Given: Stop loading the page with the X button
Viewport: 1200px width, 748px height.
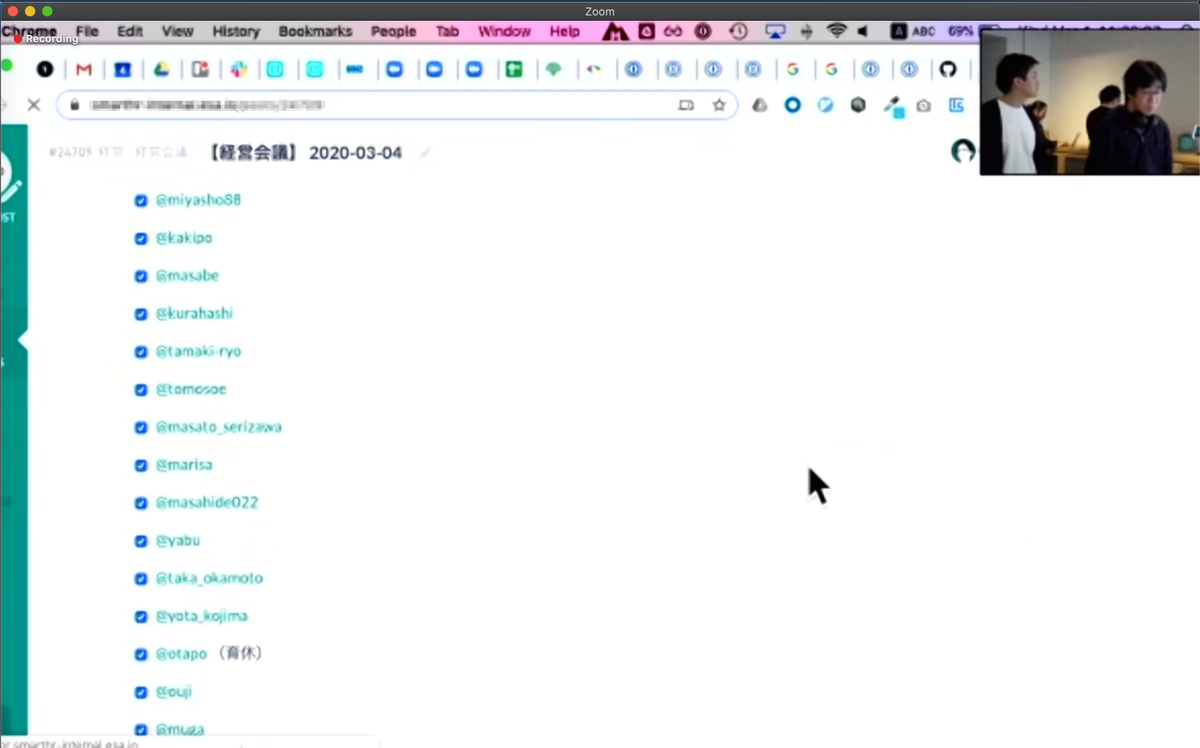Looking at the screenshot, I should 33,104.
